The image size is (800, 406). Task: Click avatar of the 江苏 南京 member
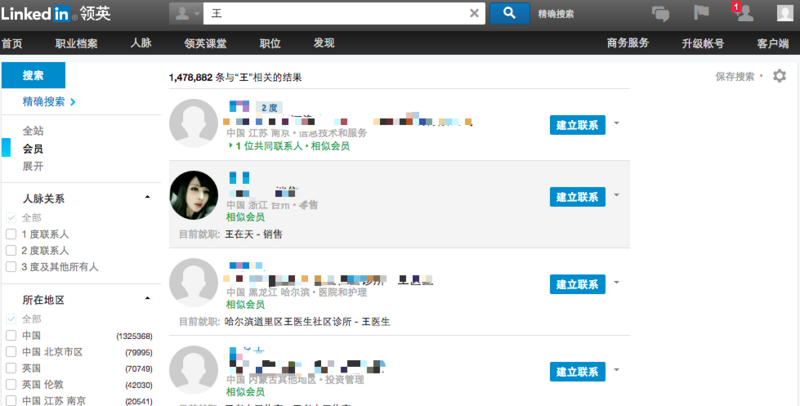(x=193, y=123)
